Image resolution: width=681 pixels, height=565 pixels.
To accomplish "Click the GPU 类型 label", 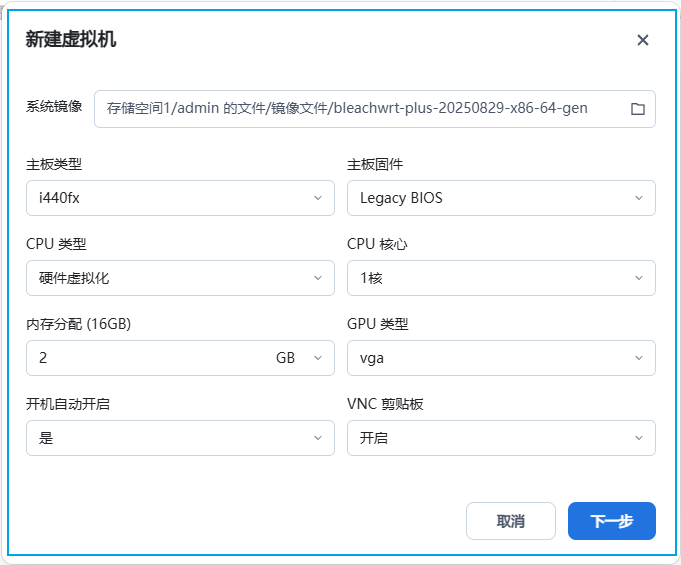I will point(377,324).
